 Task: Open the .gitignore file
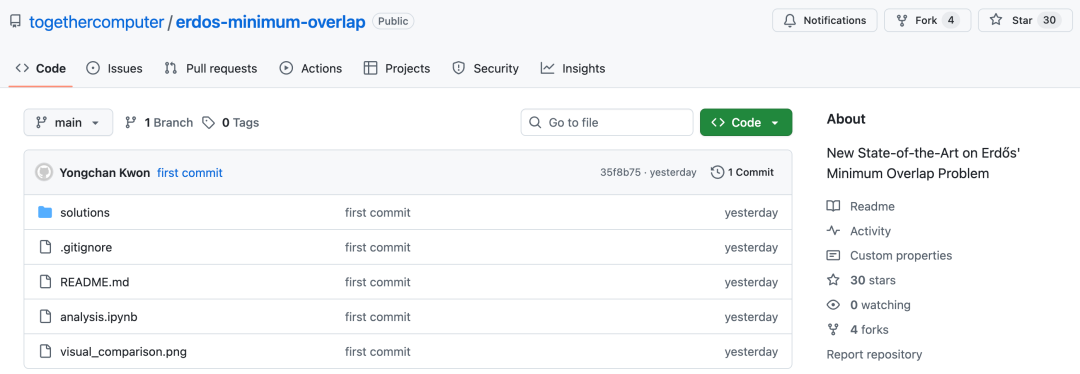click(x=86, y=247)
